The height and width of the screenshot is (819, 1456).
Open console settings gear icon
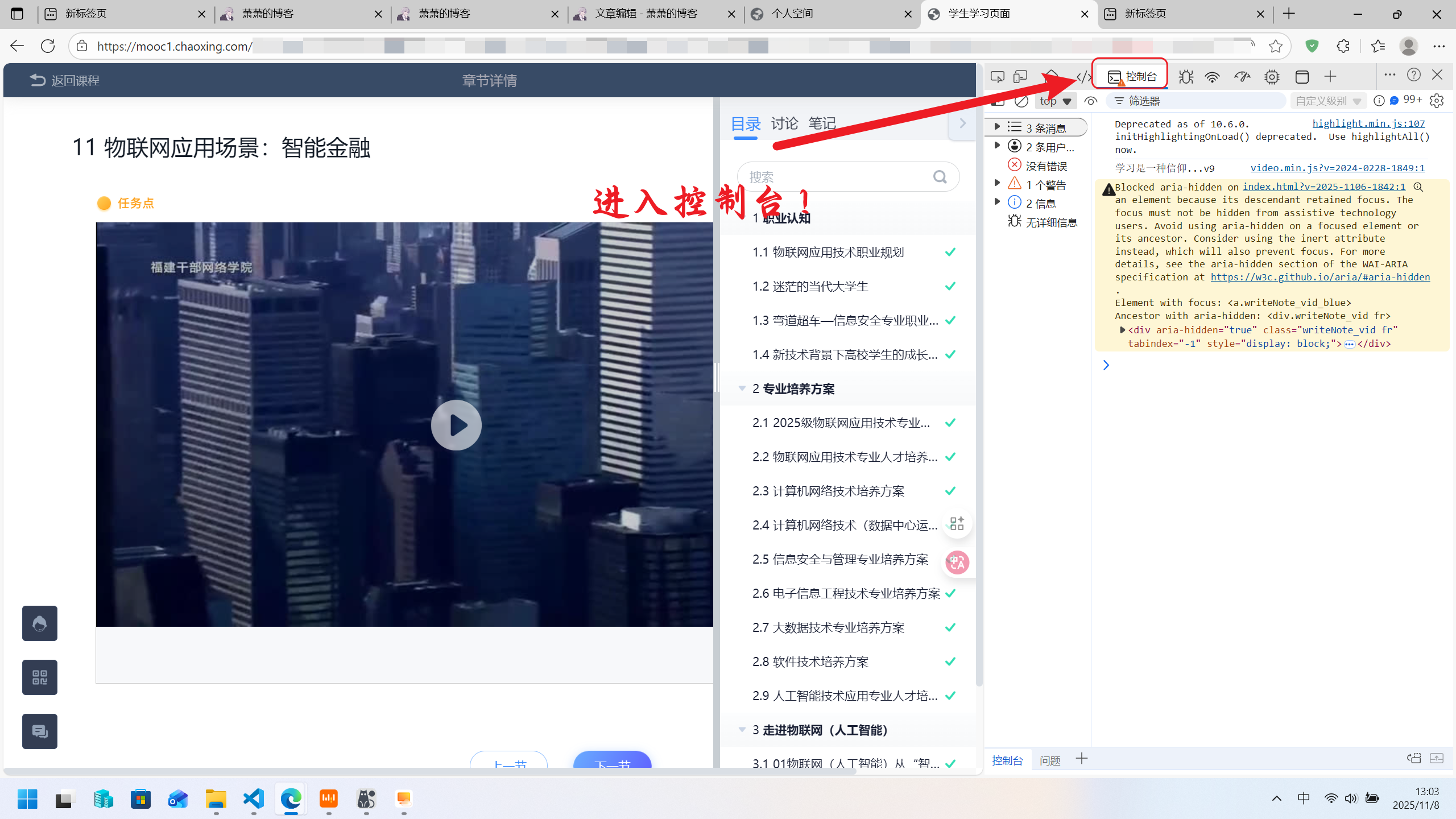pyautogui.click(x=1437, y=101)
